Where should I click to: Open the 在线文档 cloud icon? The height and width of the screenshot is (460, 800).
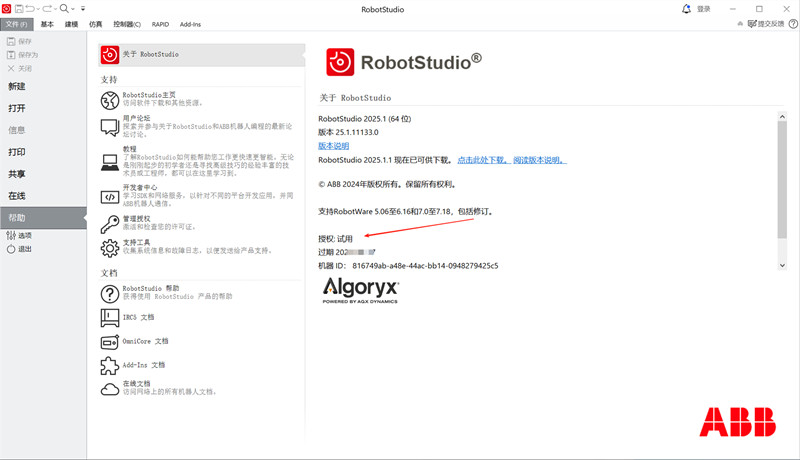[x=110, y=389]
